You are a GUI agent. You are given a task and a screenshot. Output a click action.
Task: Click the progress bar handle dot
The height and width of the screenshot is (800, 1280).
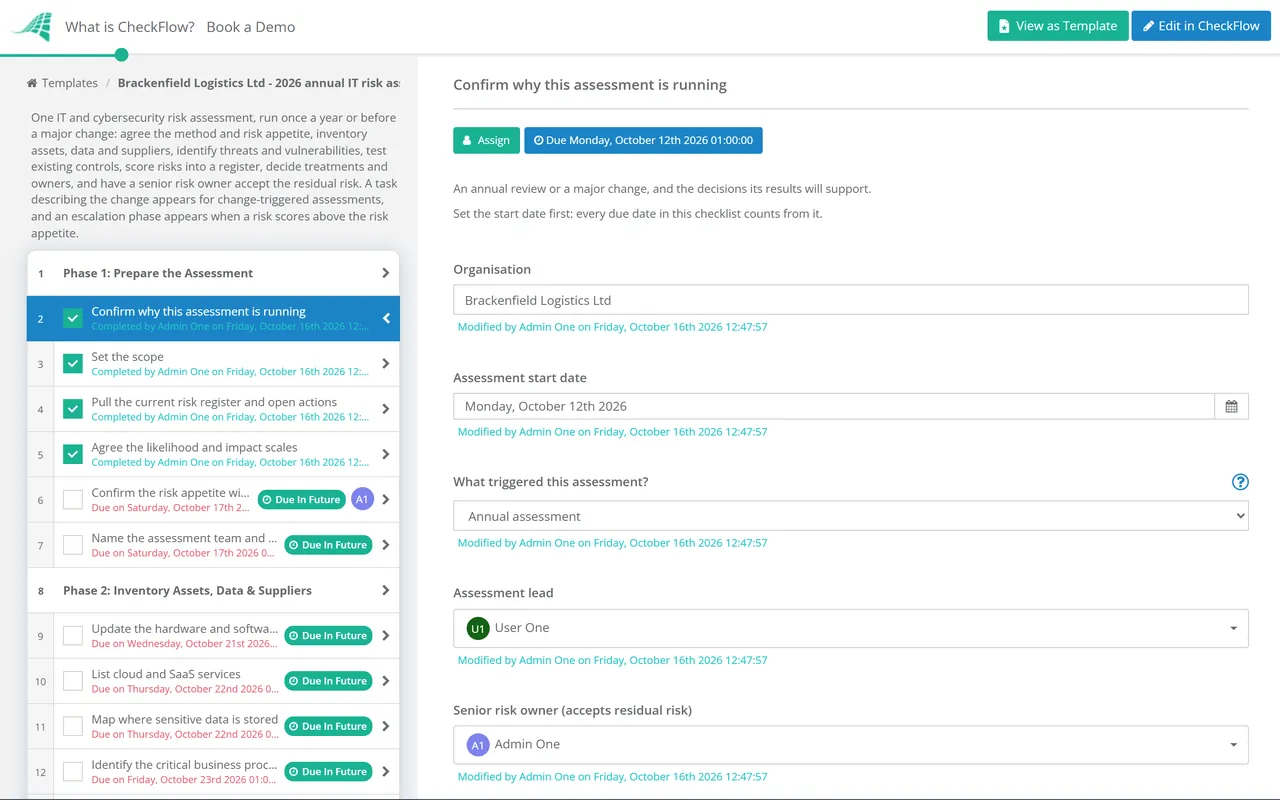pyautogui.click(x=122, y=55)
